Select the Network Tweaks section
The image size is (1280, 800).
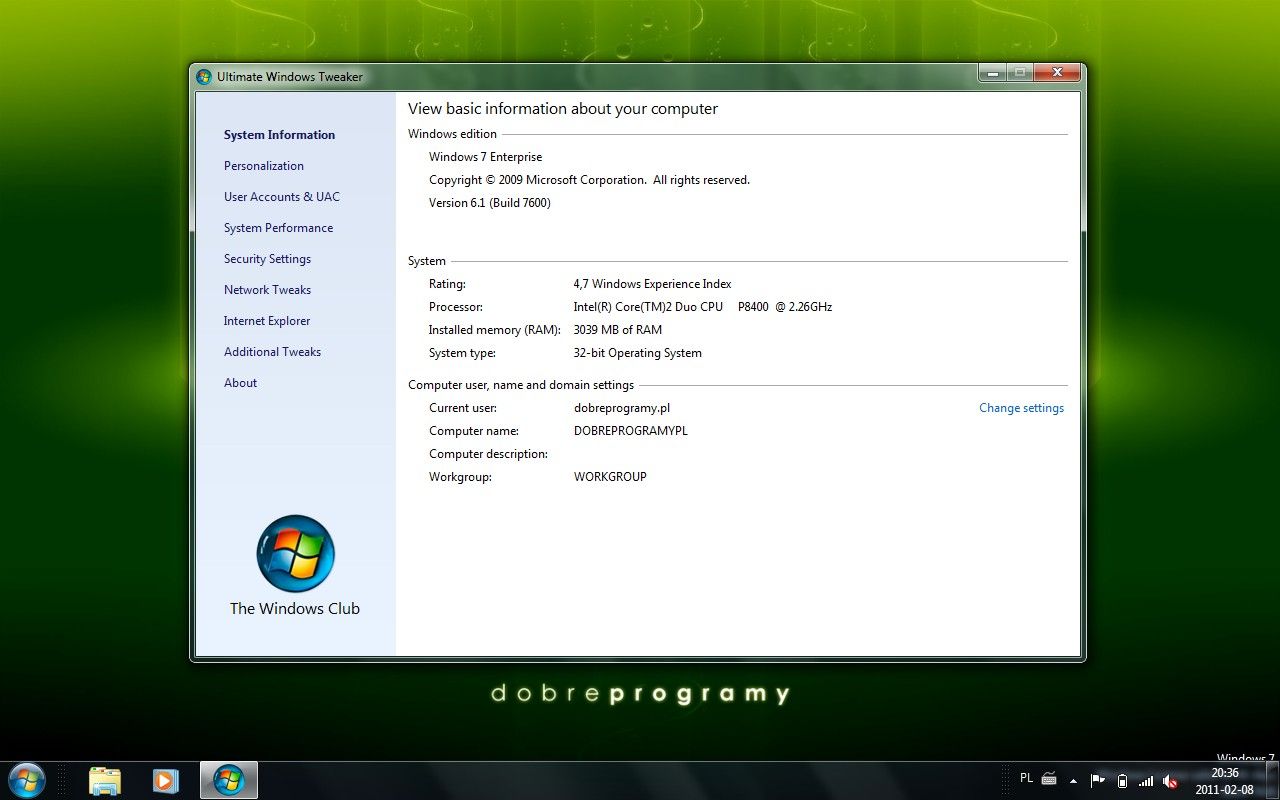pyautogui.click(x=267, y=289)
